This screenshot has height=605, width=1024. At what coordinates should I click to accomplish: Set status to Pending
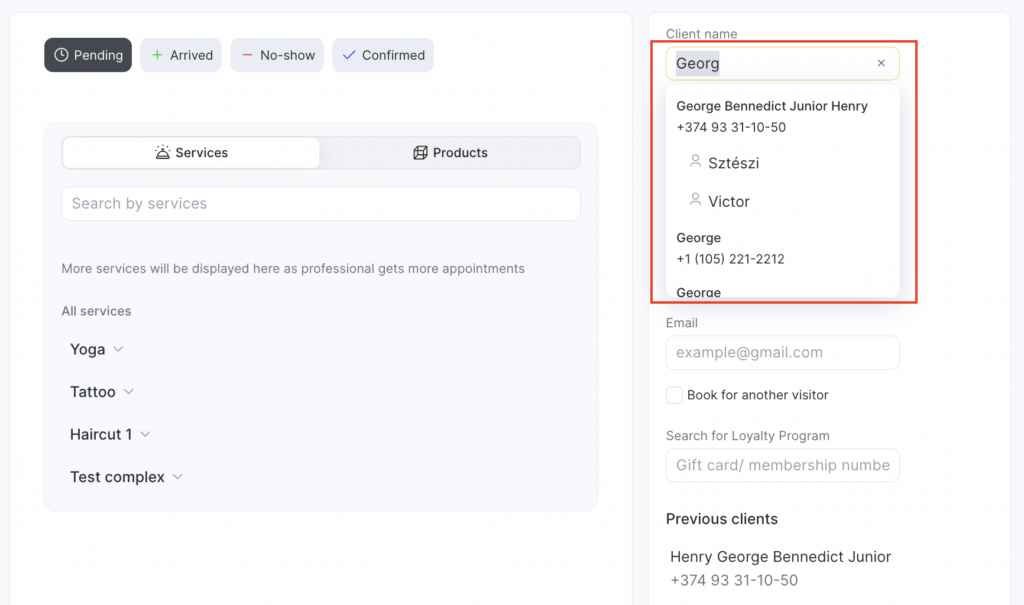(x=88, y=55)
